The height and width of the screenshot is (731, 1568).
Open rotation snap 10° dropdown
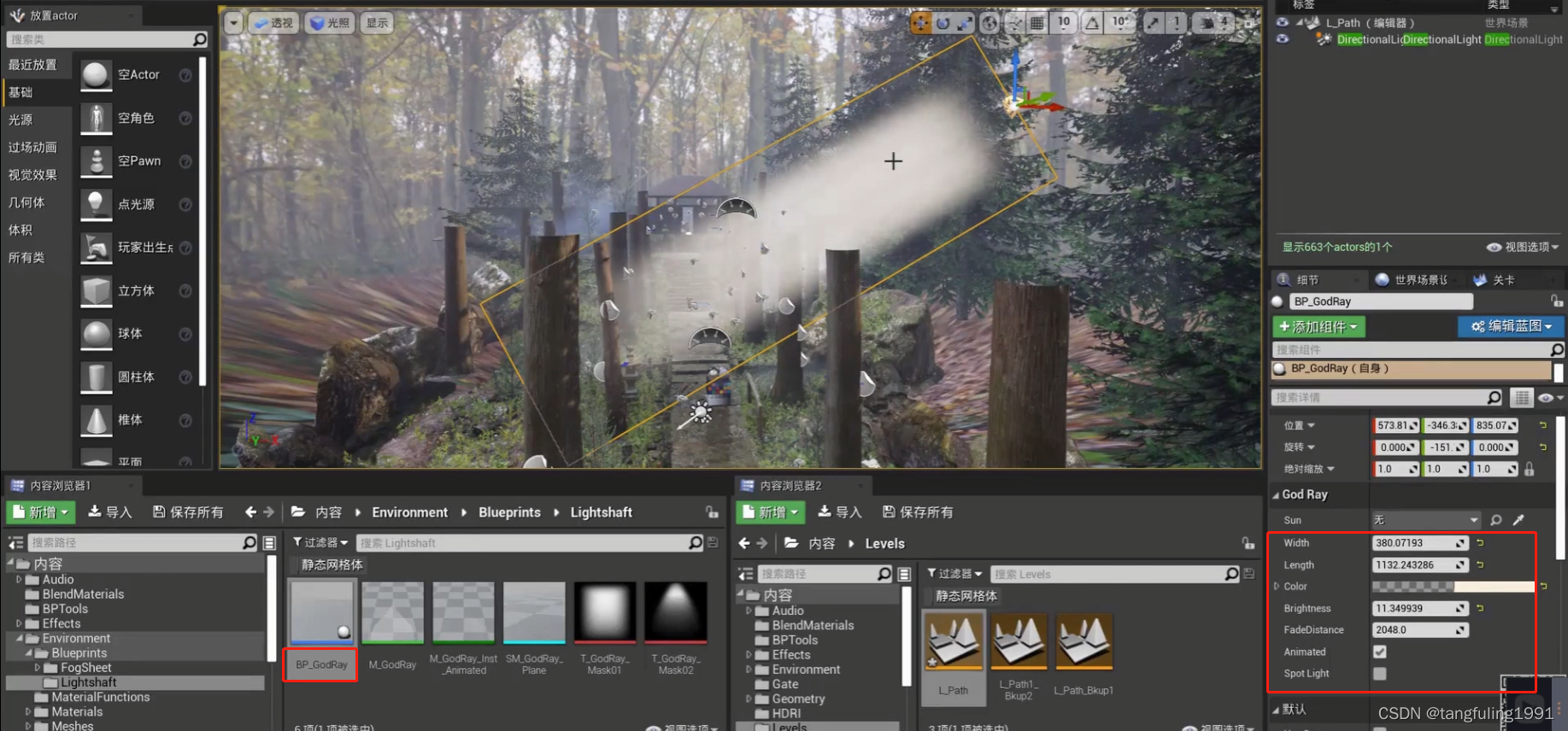pyautogui.click(x=1119, y=23)
